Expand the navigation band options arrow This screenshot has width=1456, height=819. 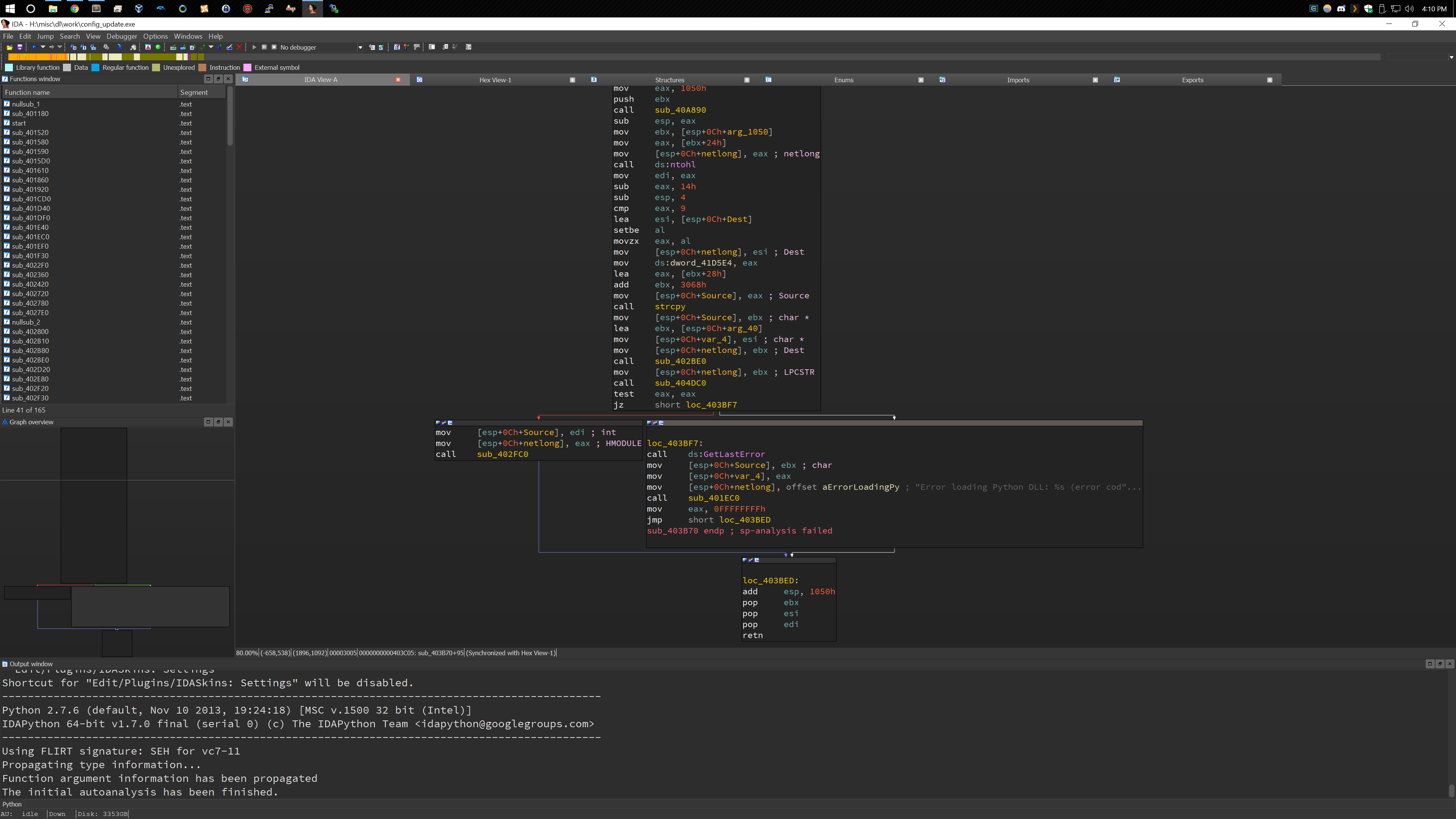click(x=1451, y=57)
